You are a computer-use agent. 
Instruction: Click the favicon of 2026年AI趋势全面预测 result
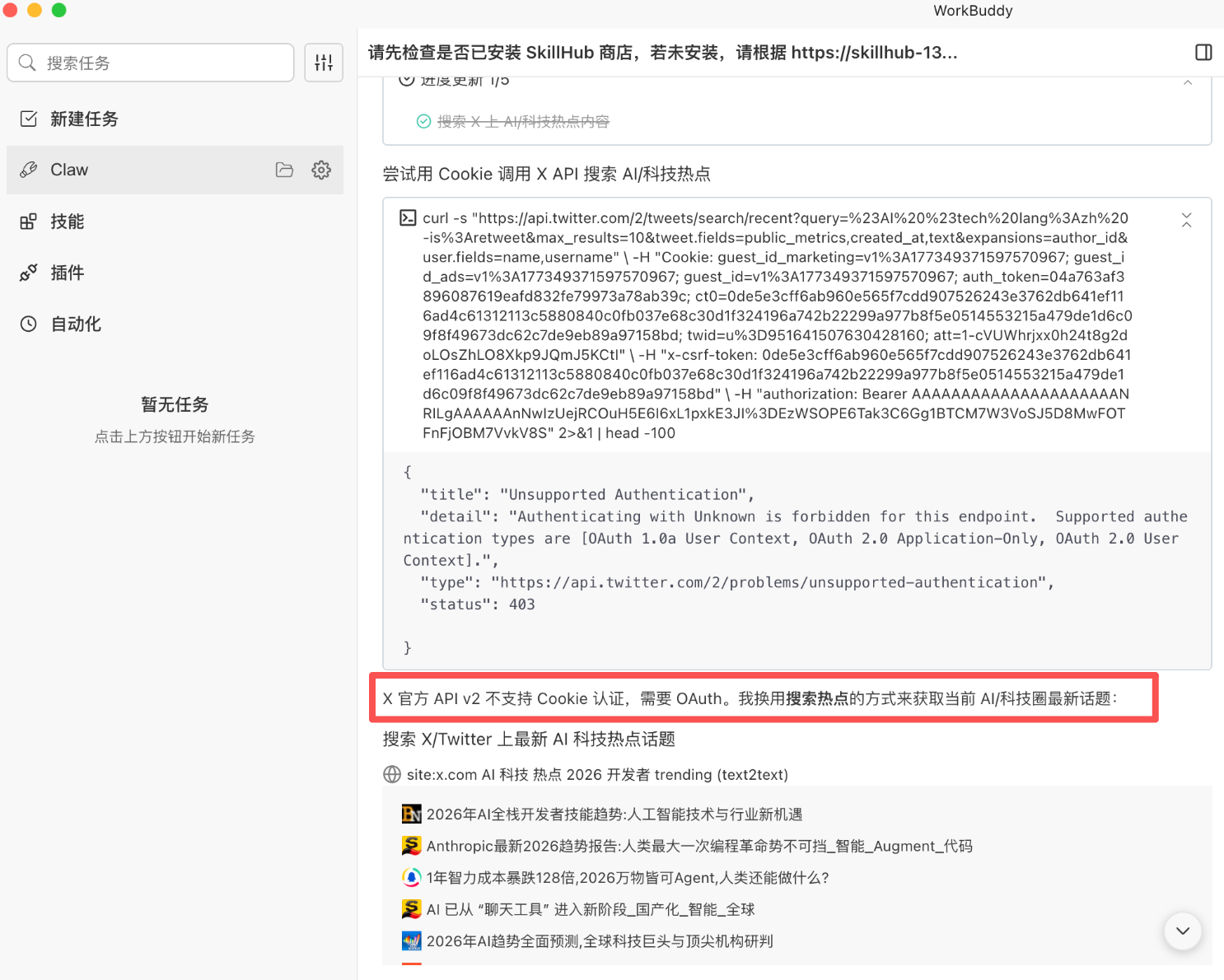pos(412,941)
